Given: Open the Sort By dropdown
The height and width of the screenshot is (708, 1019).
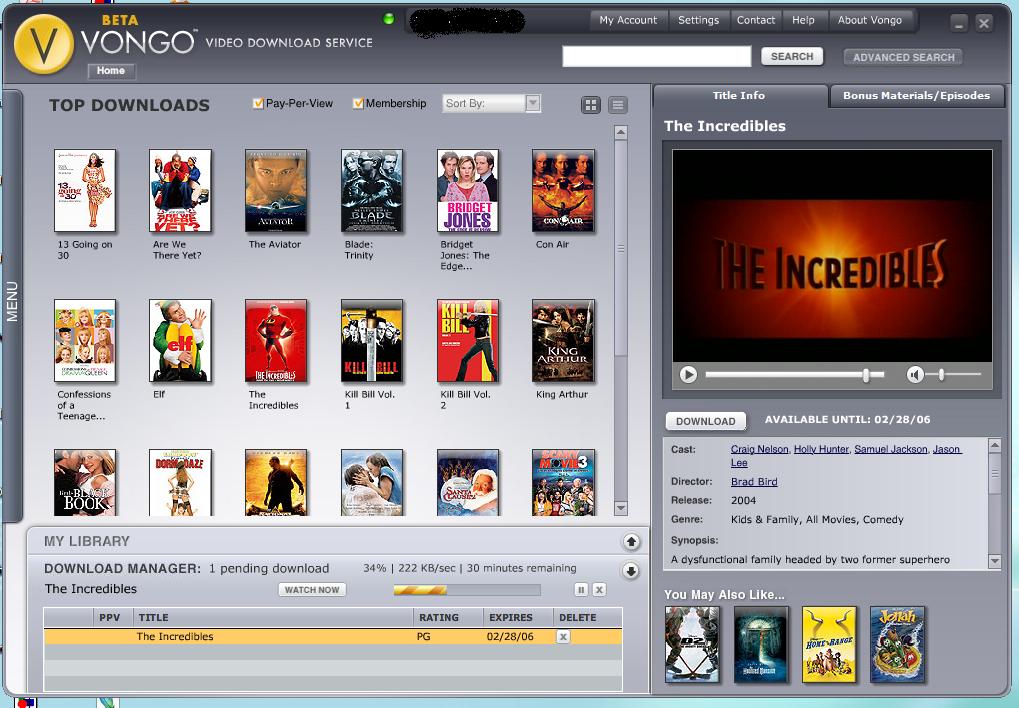Looking at the screenshot, I should point(491,103).
